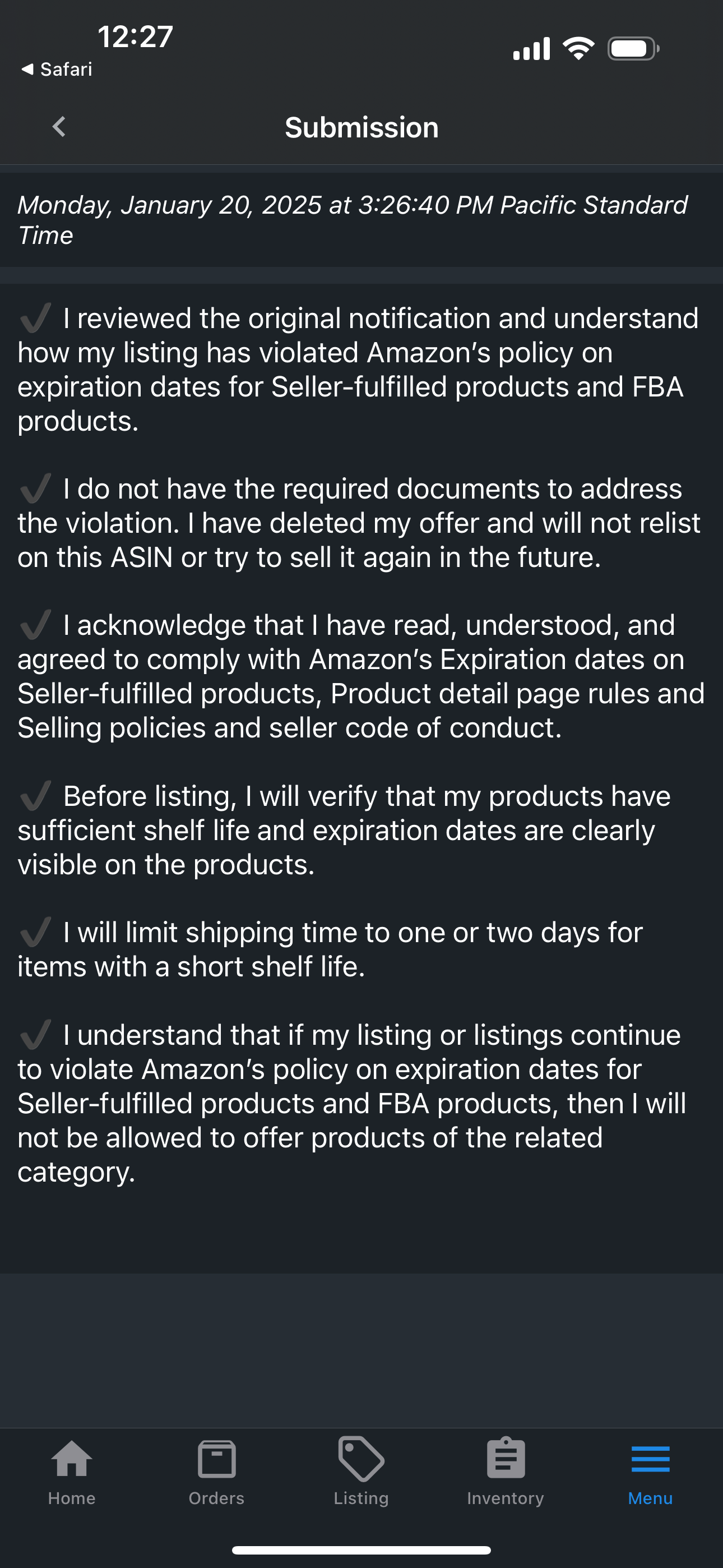Tap the battery status icon
Image resolution: width=723 pixels, height=1568 pixels.
tap(633, 49)
